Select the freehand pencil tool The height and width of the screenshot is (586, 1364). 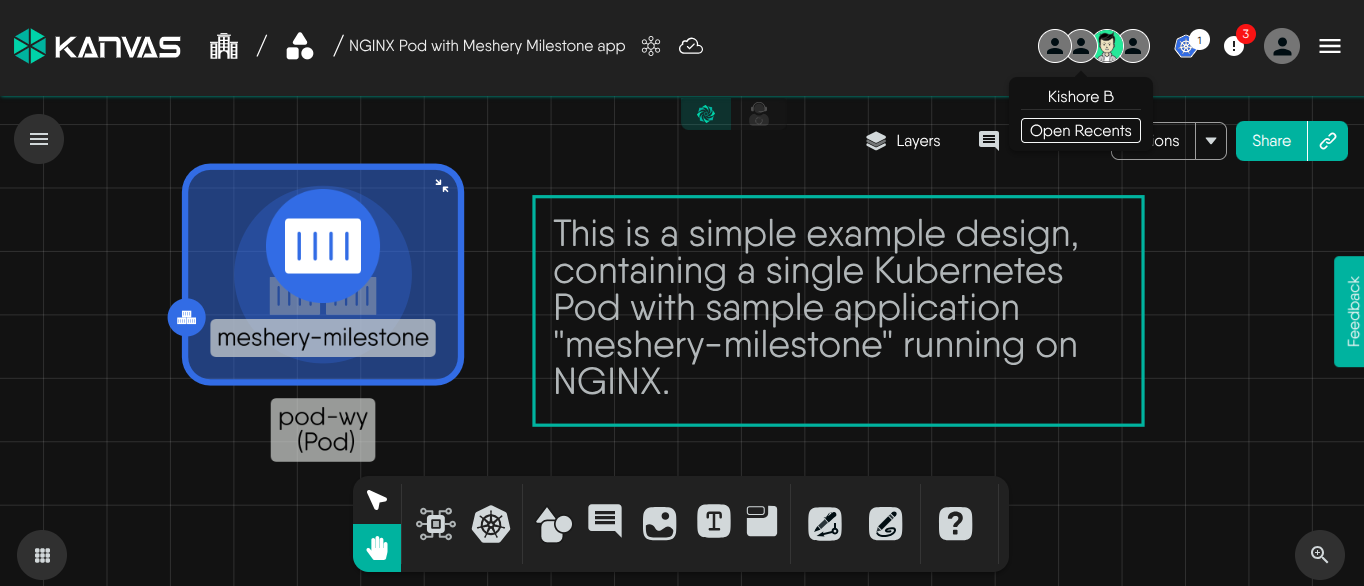[x=885, y=524]
